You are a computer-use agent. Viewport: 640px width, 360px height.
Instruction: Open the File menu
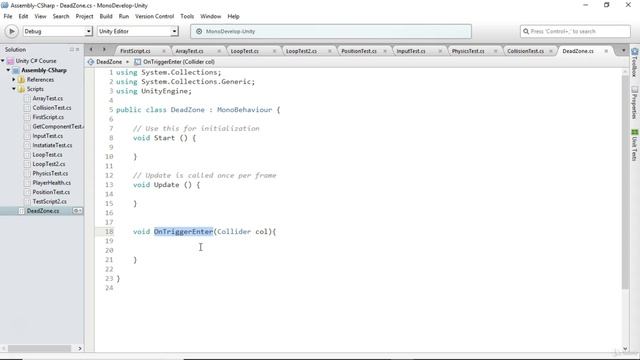pos(8,16)
